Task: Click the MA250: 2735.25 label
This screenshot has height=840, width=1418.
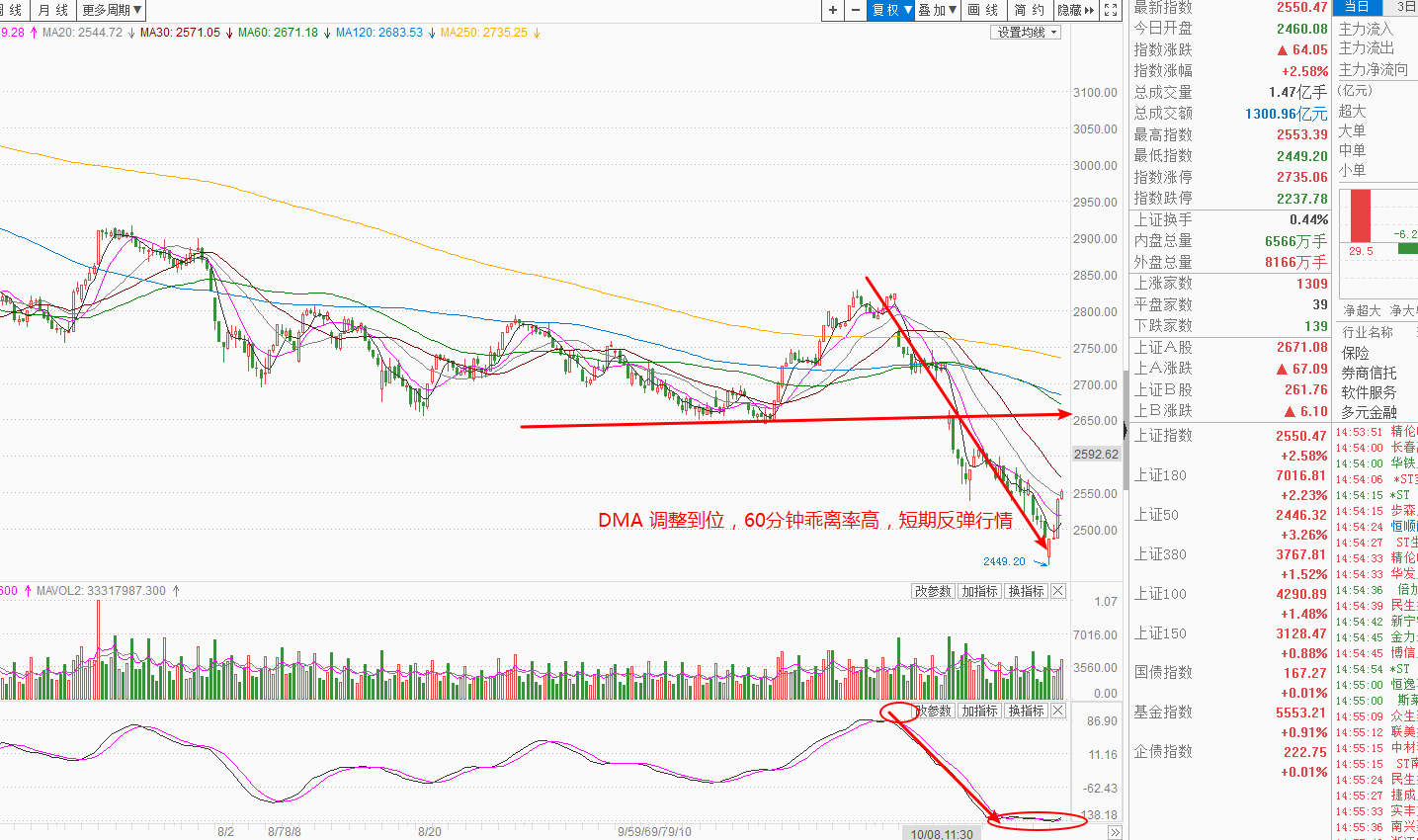Action: pyautogui.click(x=484, y=33)
